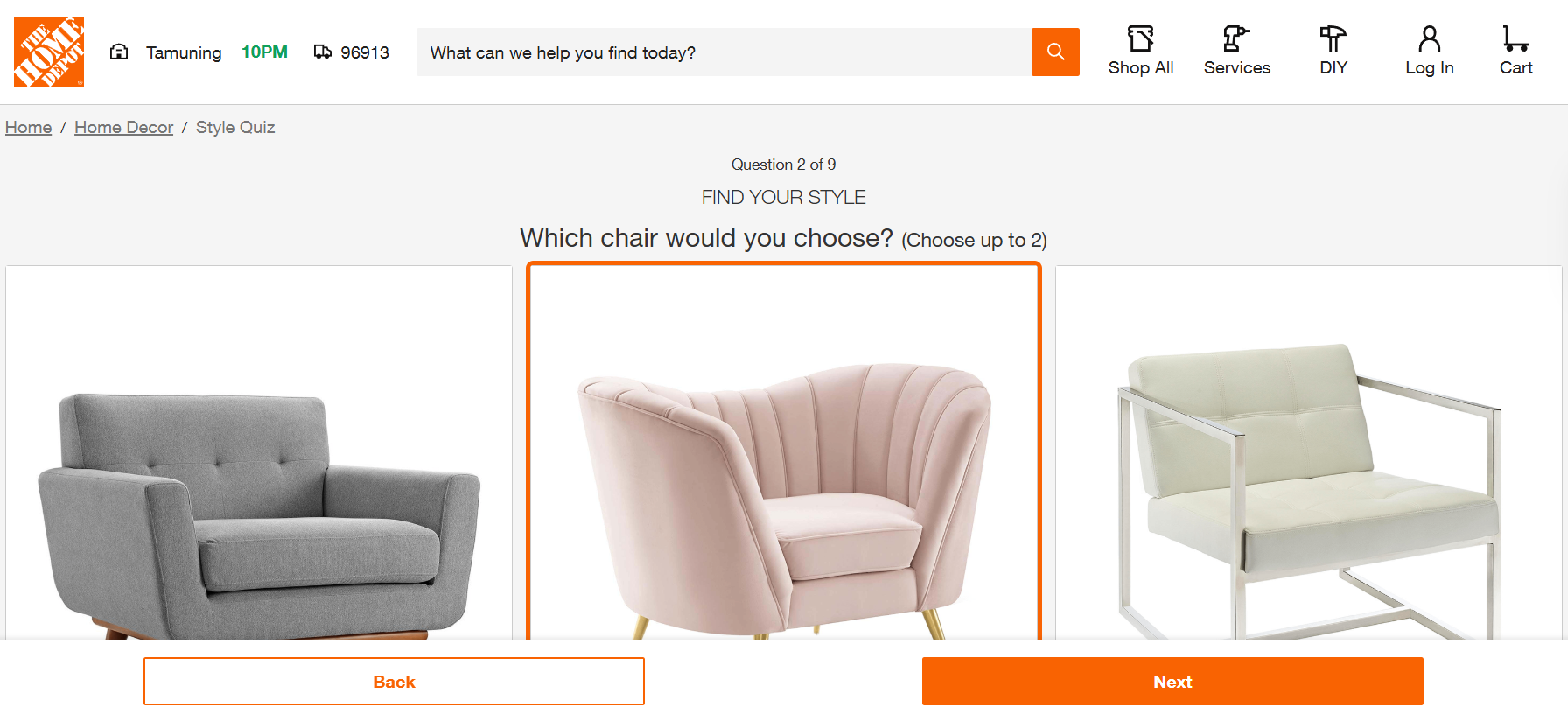Image resolution: width=1568 pixels, height=707 pixels.
Task: Open the shopping Cart icon
Action: (x=1515, y=39)
